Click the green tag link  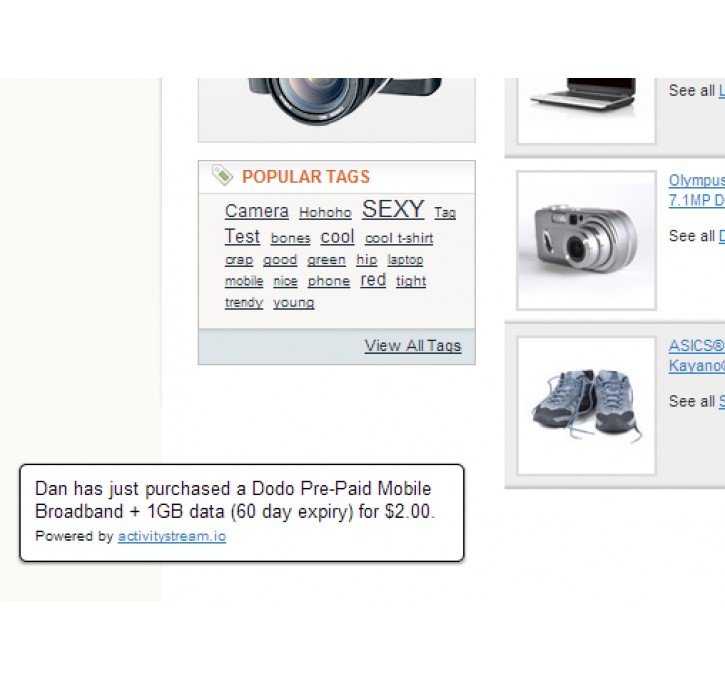(326, 260)
